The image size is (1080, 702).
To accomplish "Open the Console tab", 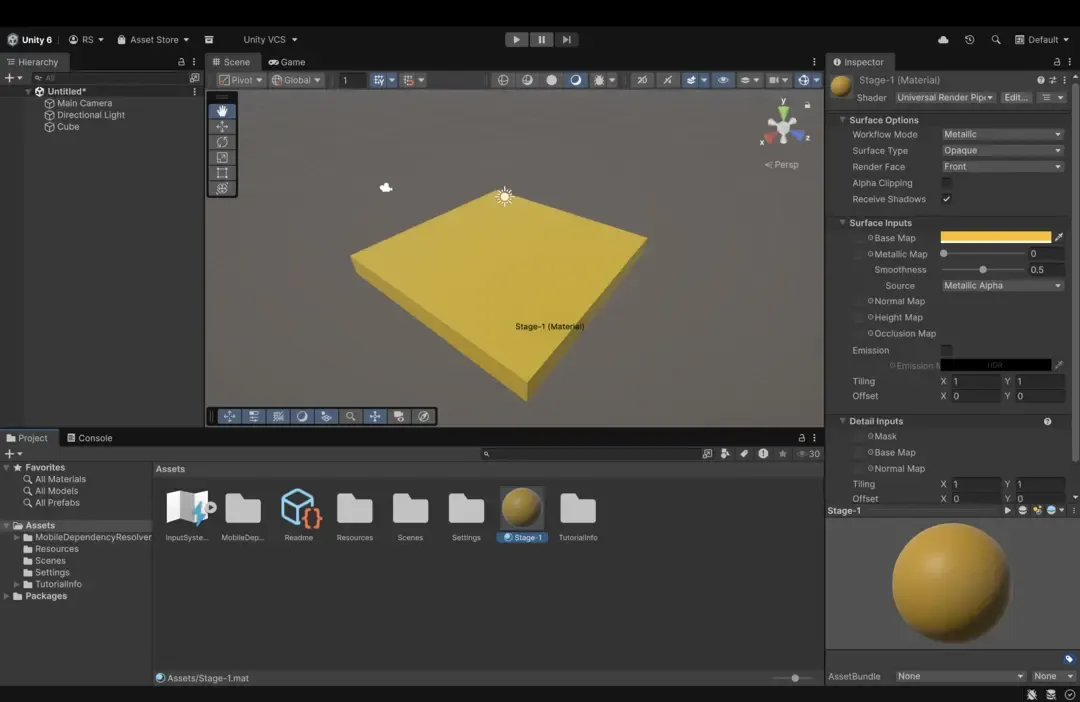I will [x=89, y=438].
